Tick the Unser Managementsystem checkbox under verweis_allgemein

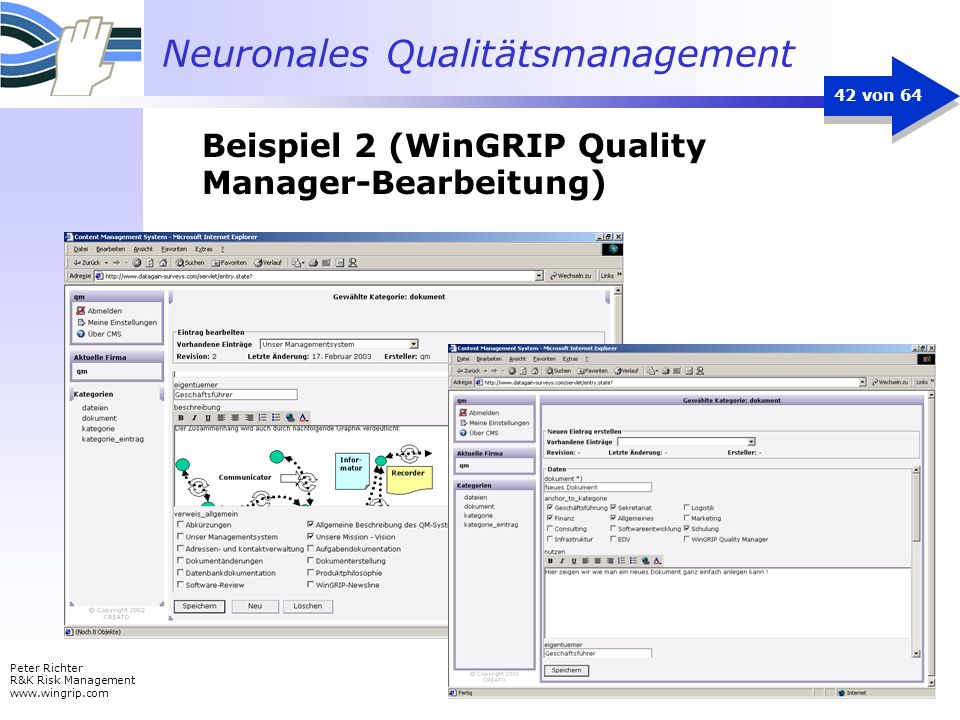point(180,537)
